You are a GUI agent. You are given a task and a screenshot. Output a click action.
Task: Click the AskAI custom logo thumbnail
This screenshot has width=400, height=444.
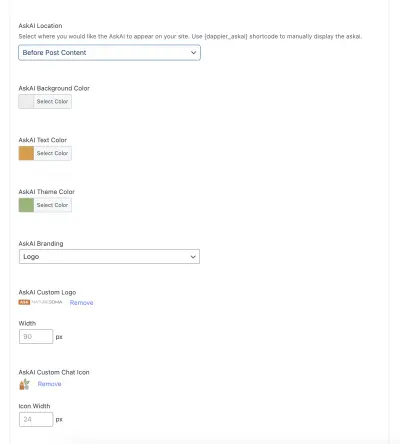tap(40, 302)
